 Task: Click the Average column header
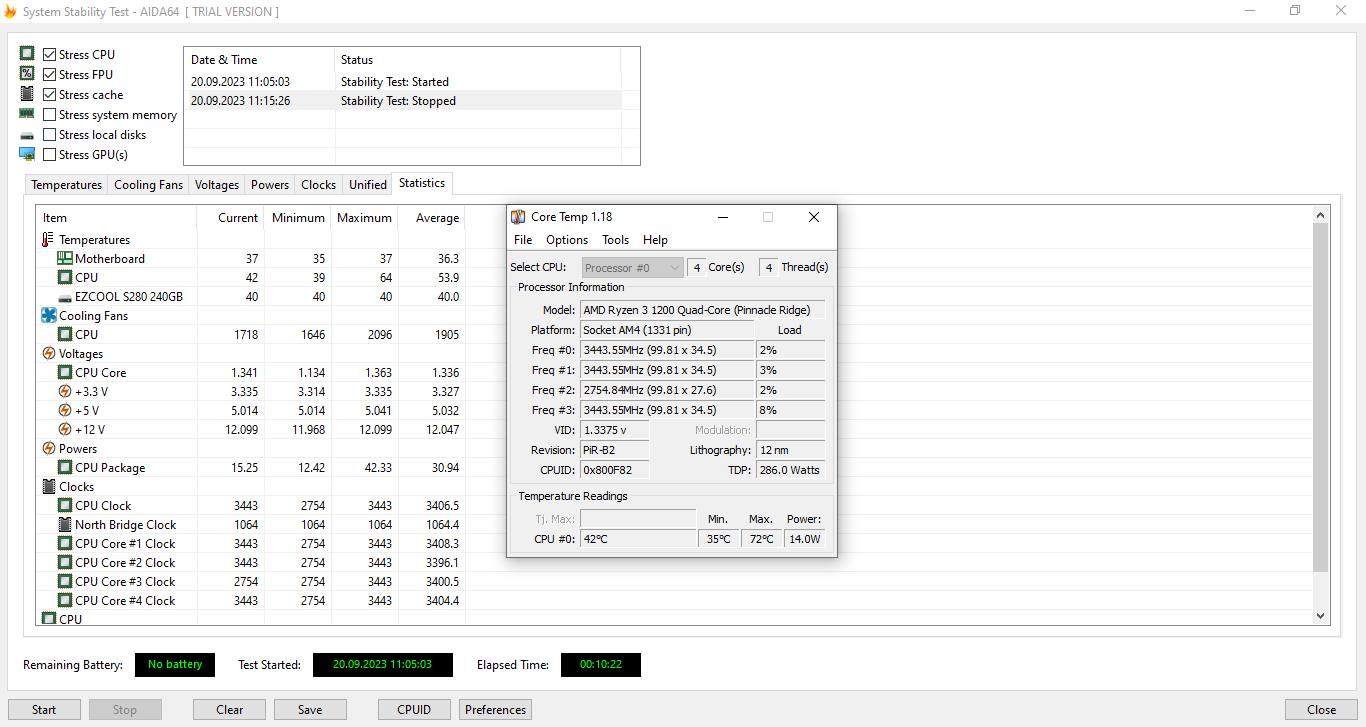431,218
